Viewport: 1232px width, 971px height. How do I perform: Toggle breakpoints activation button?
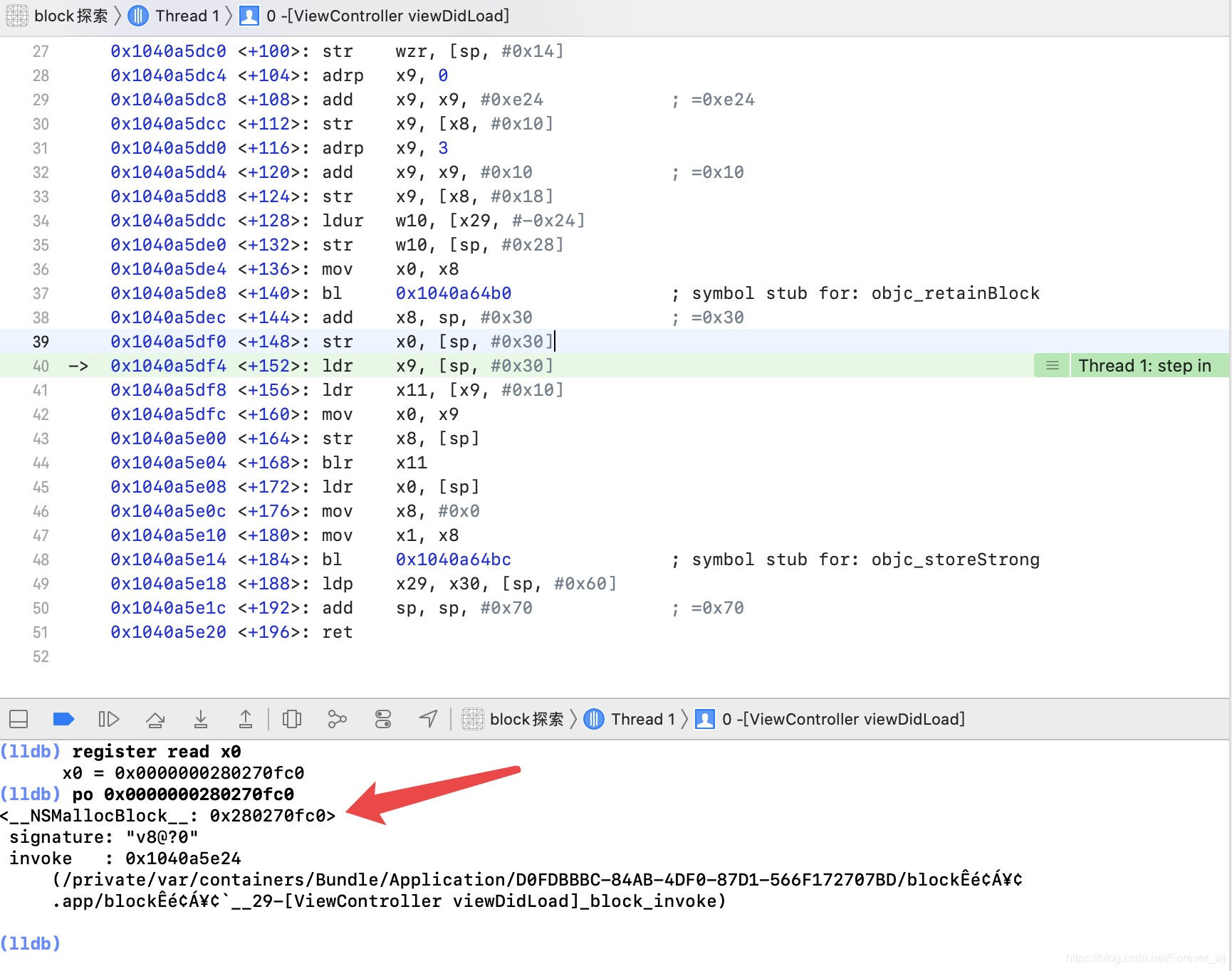click(x=63, y=719)
